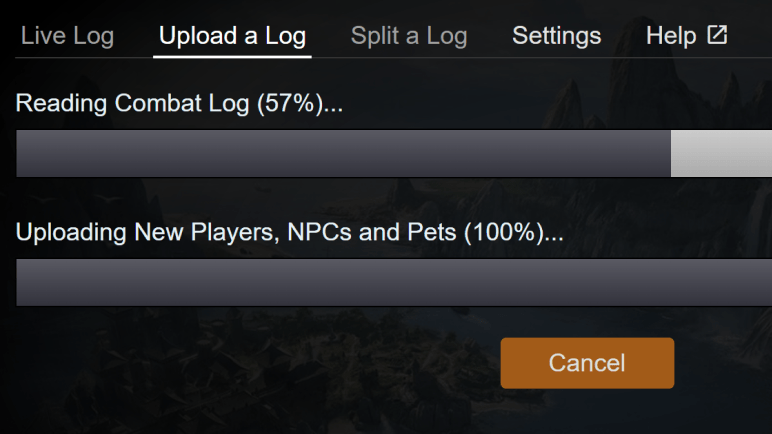Click the white underline beneath Upload a Log
The height and width of the screenshot is (434, 772).
coord(232,56)
